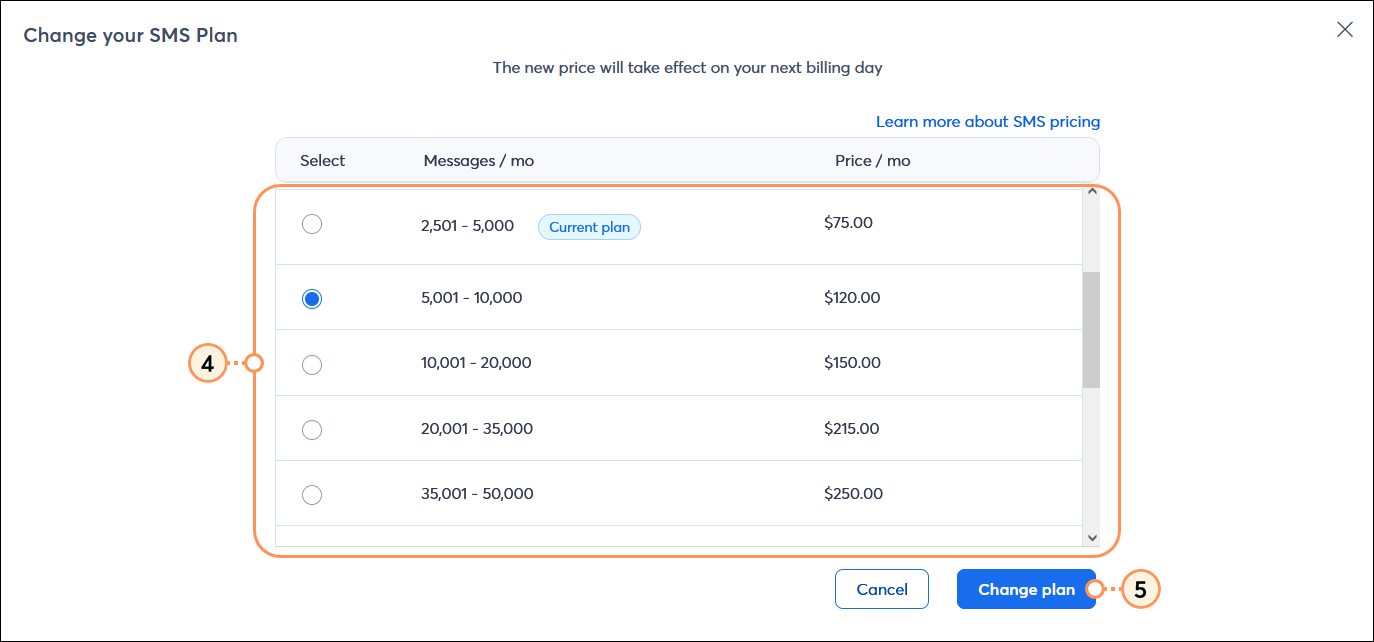Click the 2,501 - 5,000 messages text

point(468,226)
